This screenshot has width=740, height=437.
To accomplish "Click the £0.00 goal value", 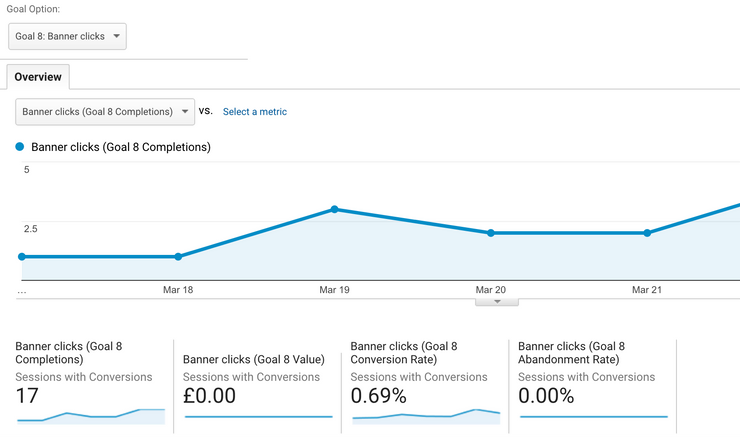I will [x=210, y=395].
